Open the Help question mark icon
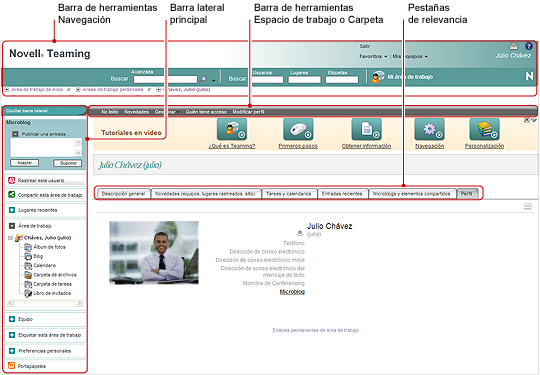This screenshot has height=375, width=540. coord(528,46)
